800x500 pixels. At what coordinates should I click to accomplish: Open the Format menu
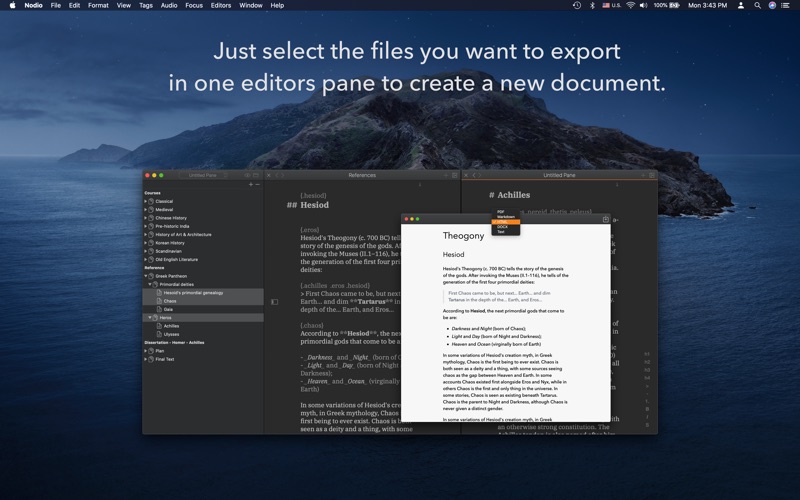pos(98,5)
